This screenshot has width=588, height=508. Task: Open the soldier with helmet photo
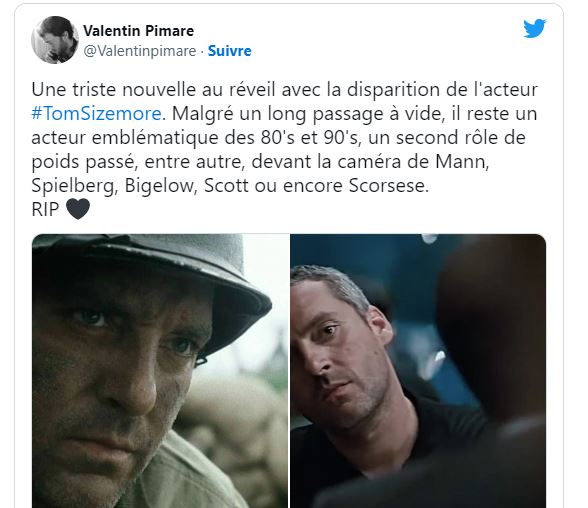(x=160, y=371)
